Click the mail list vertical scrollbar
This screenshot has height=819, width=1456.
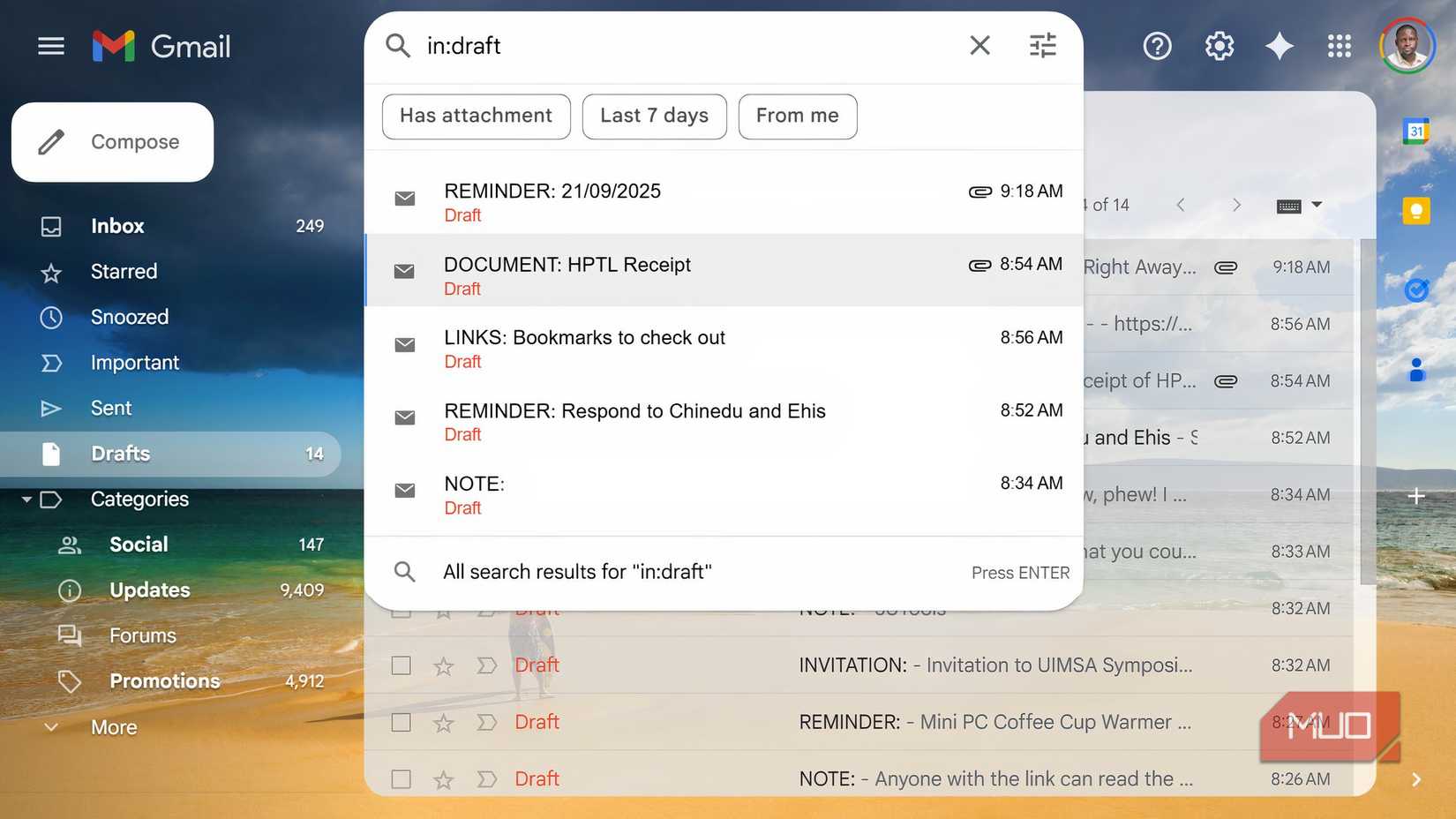coord(1367,411)
